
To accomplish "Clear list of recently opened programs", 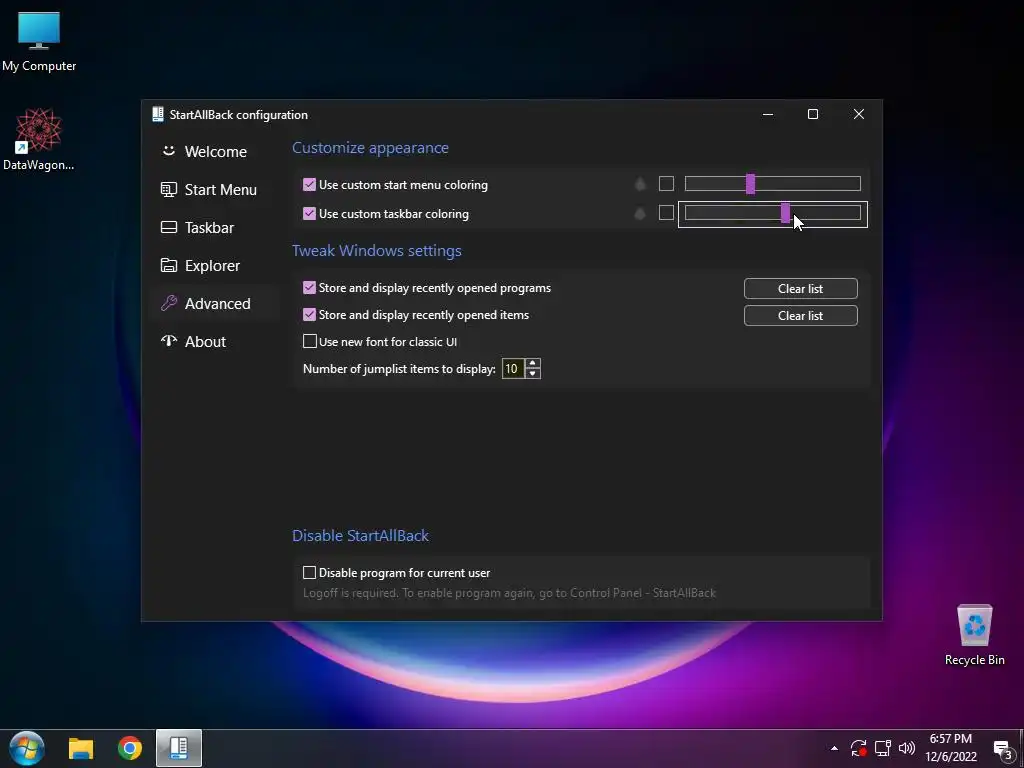I will click(801, 289).
